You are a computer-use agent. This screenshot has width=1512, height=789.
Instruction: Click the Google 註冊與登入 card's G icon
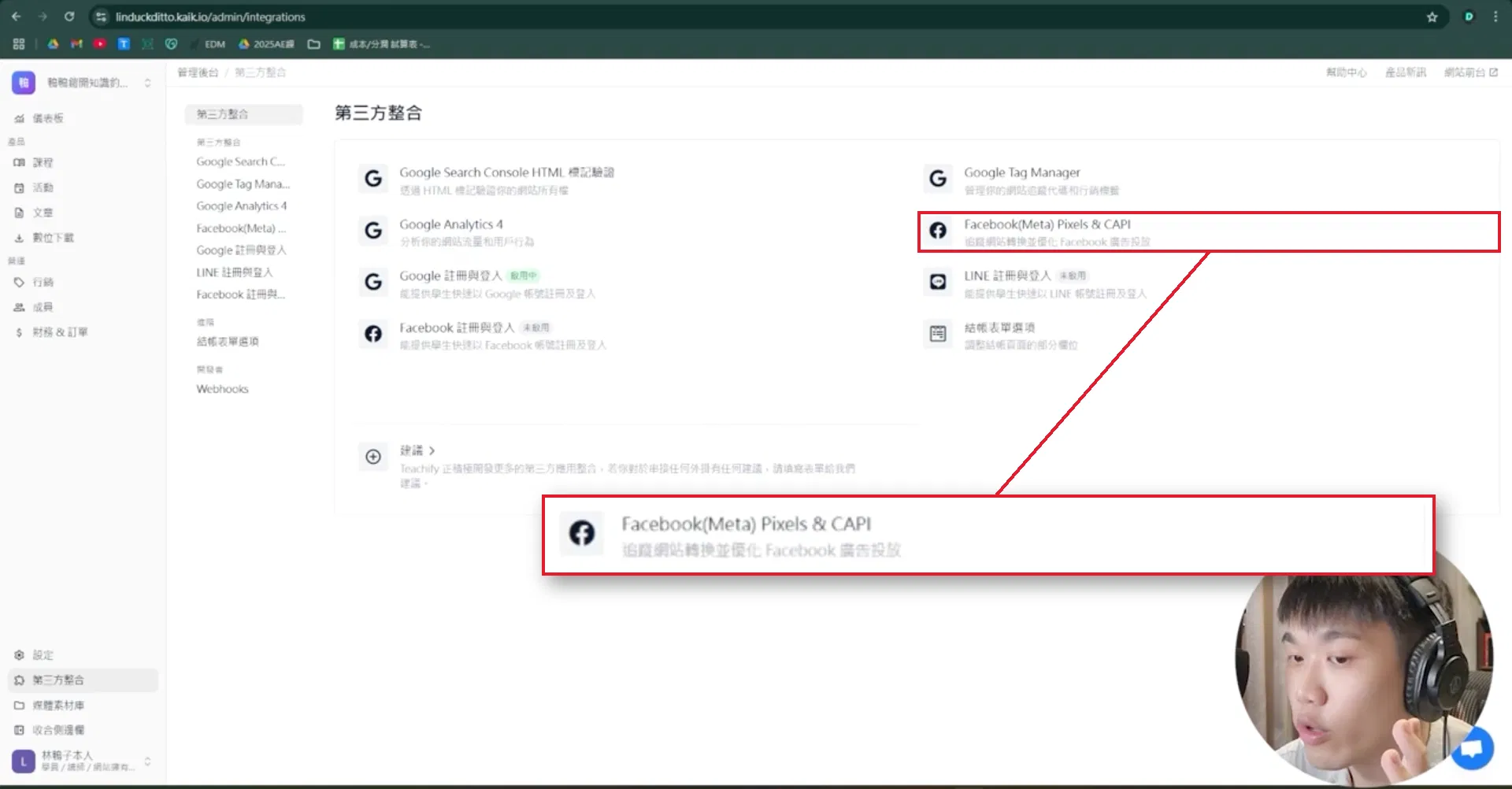pyautogui.click(x=373, y=282)
